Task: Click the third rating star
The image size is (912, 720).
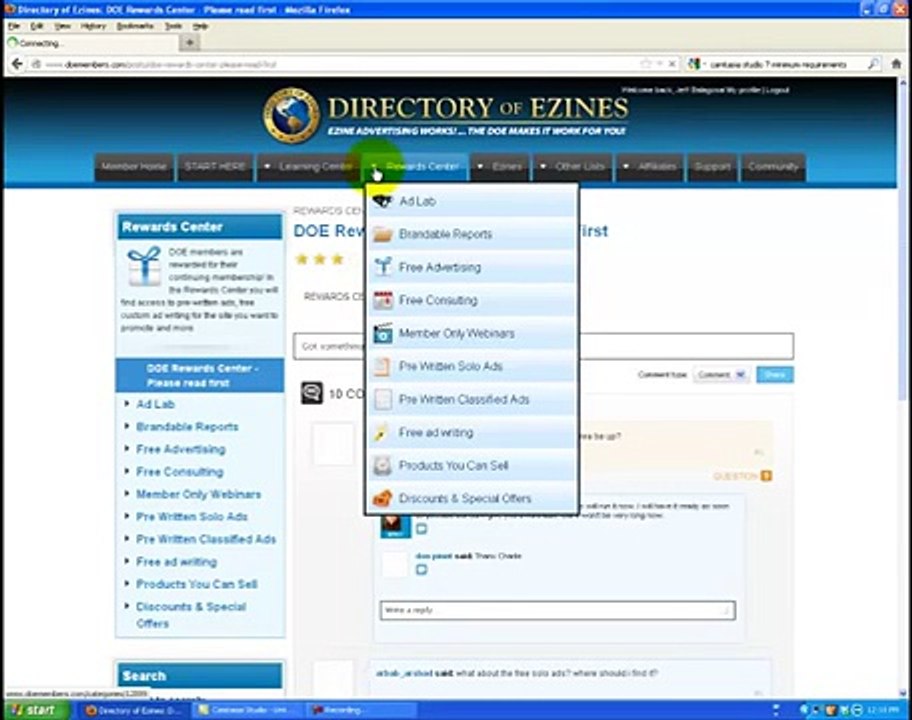Action: [337, 259]
